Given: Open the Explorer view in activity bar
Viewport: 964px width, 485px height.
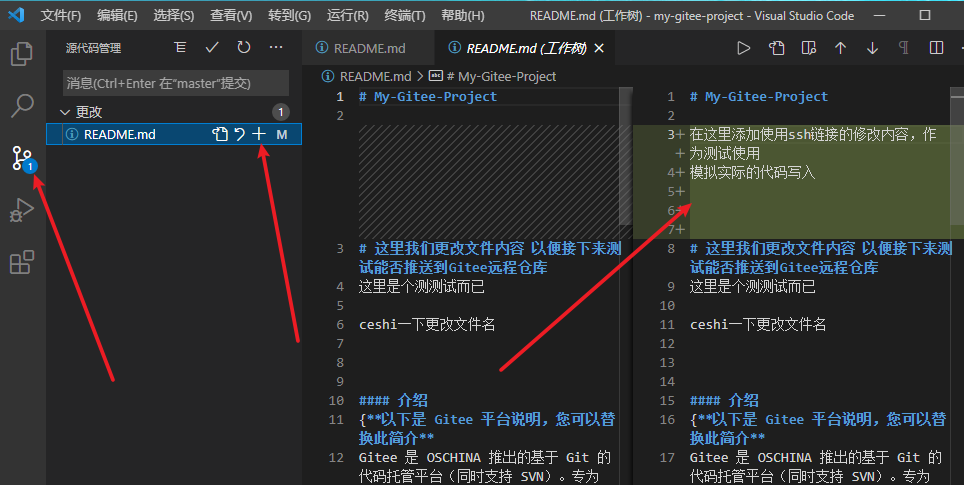Looking at the screenshot, I should (x=22, y=54).
